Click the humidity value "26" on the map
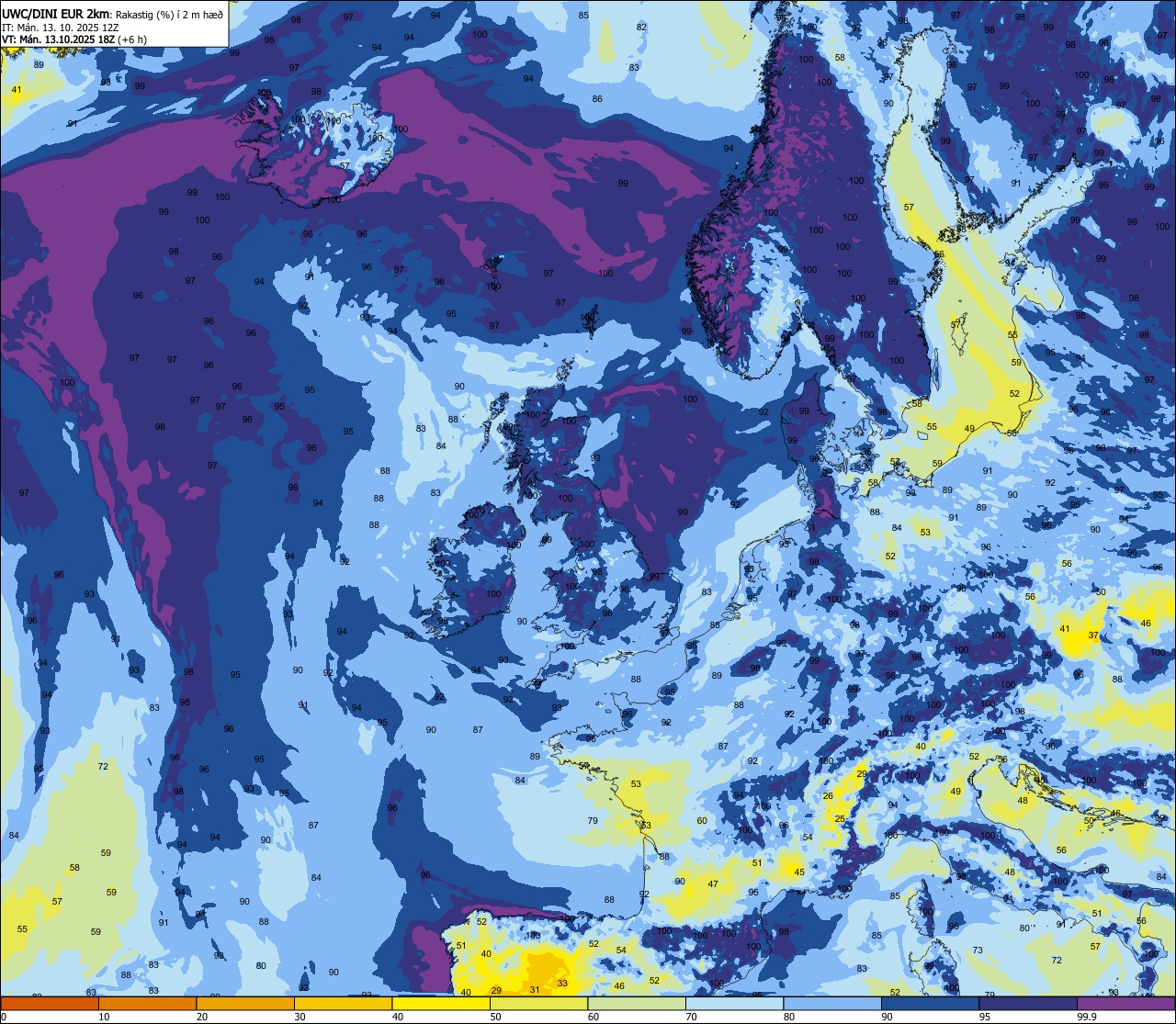Image resolution: width=1176 pixels, height=1024 pixels. point(828,796)
